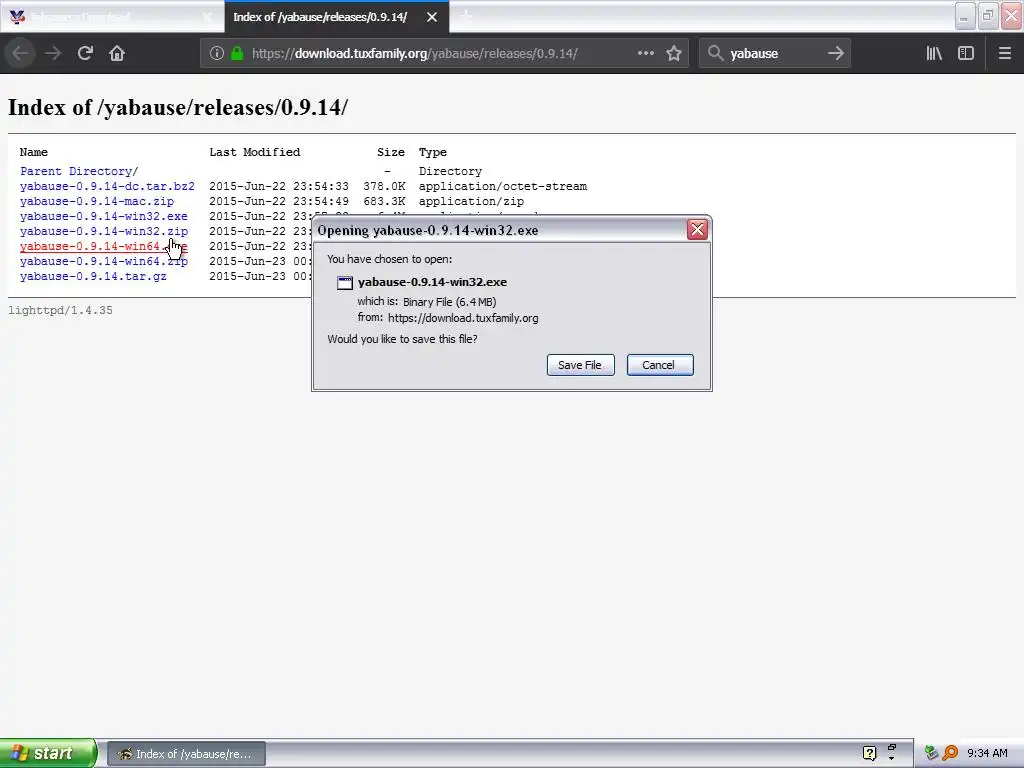Click the 9:34 AM system clock
This screenshot has height=768, width=1024.
(x=987, y=753)
